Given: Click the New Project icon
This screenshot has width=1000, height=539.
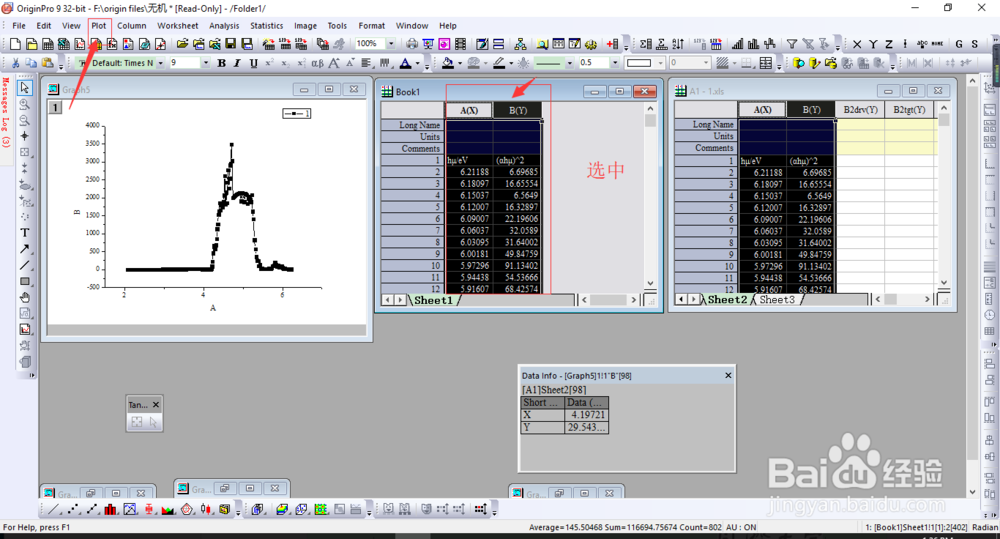Looking at the screenshot, I should click(x=15, y=44).
